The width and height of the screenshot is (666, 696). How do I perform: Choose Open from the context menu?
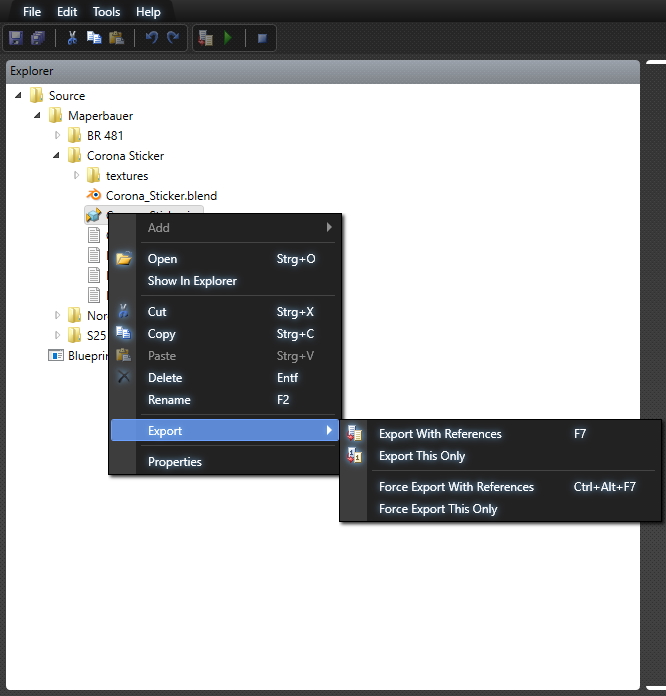(x=225, y=259)
